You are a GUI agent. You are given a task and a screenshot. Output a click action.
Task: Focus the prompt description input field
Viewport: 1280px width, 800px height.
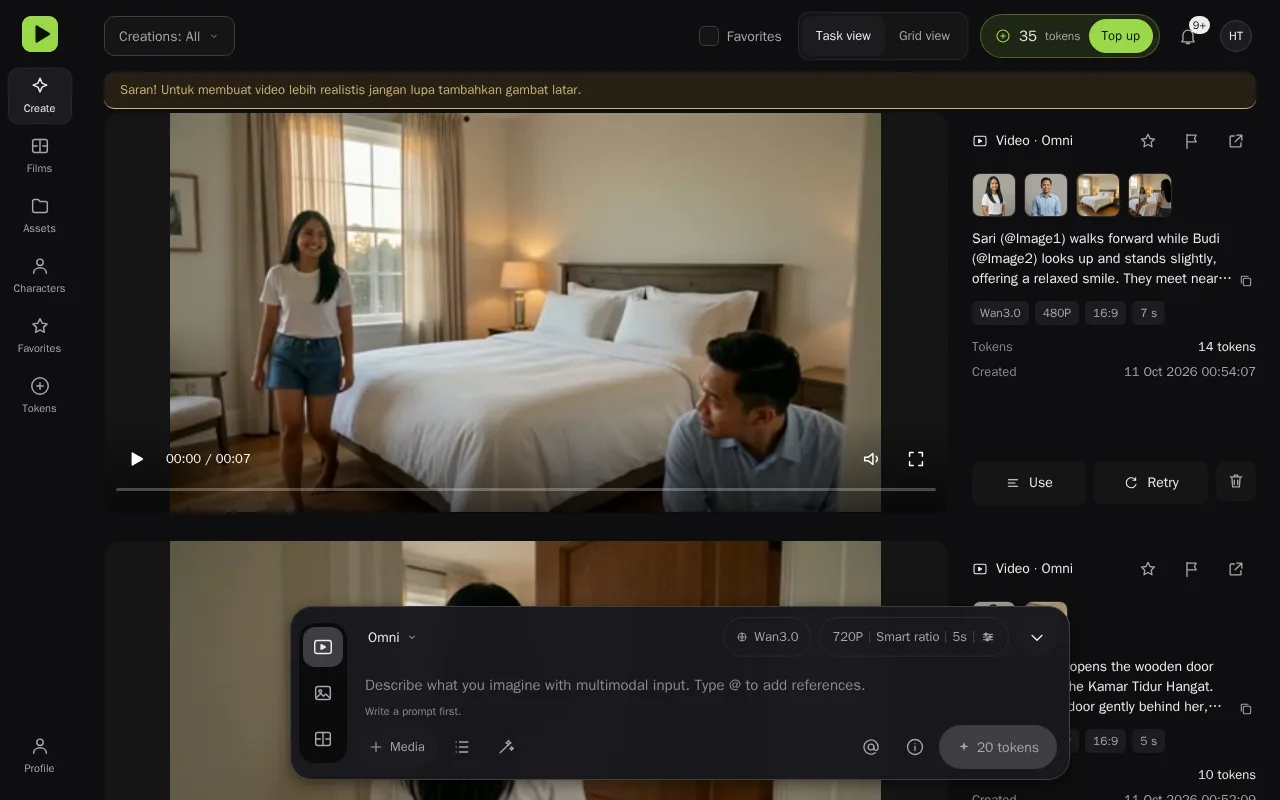[x=710, y=685]
